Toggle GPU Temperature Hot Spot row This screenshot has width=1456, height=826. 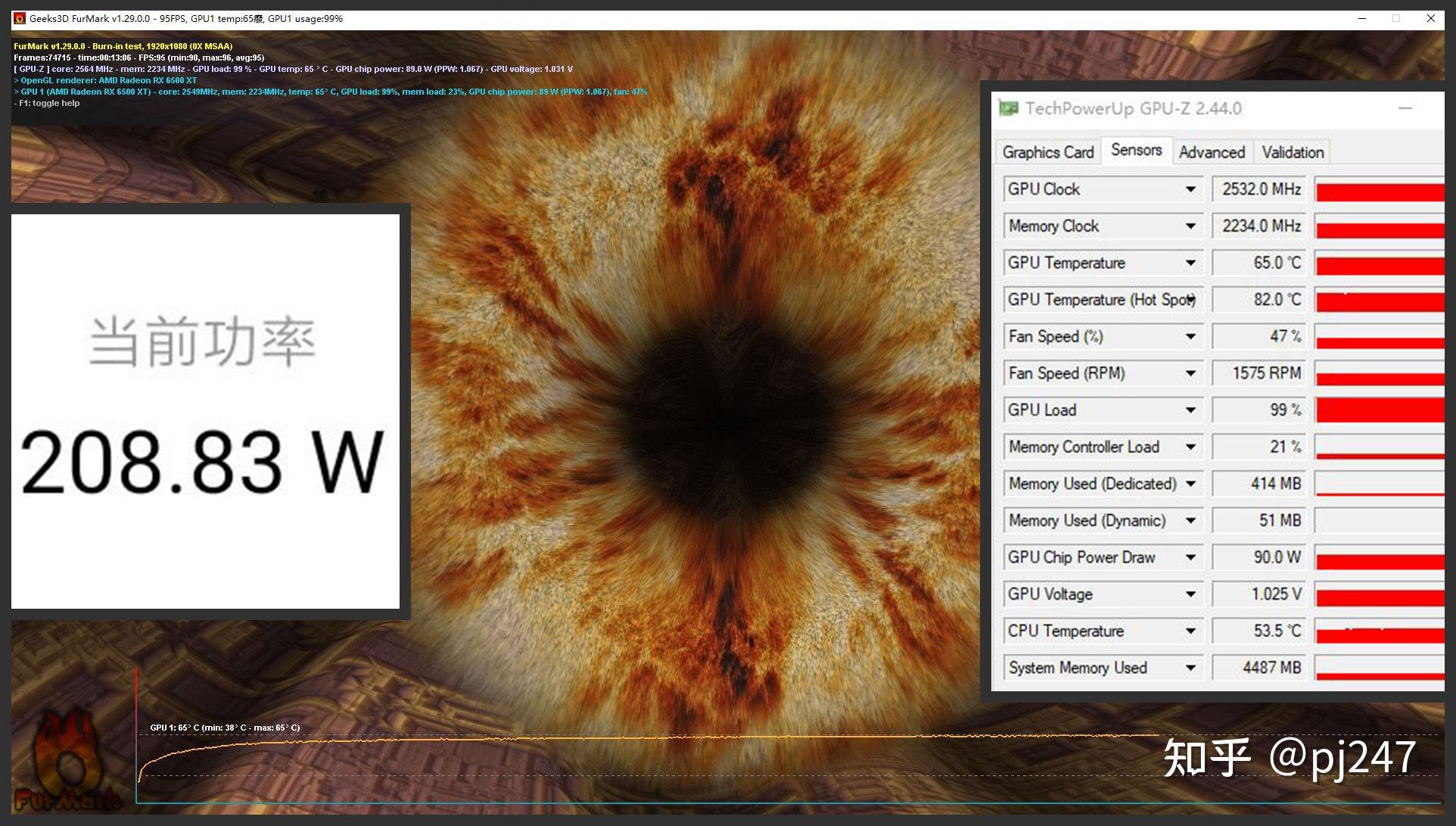pos(1193,299)
